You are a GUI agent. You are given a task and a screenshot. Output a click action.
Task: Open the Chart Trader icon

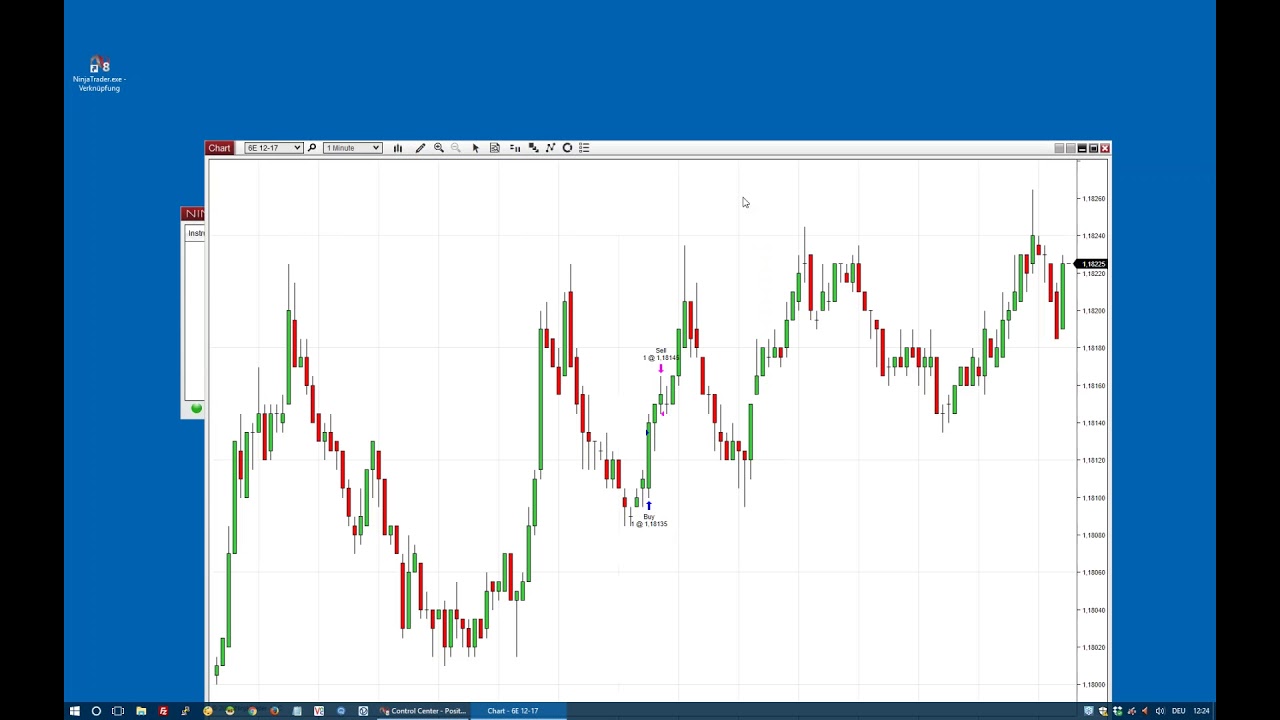[x=515, y=148]
